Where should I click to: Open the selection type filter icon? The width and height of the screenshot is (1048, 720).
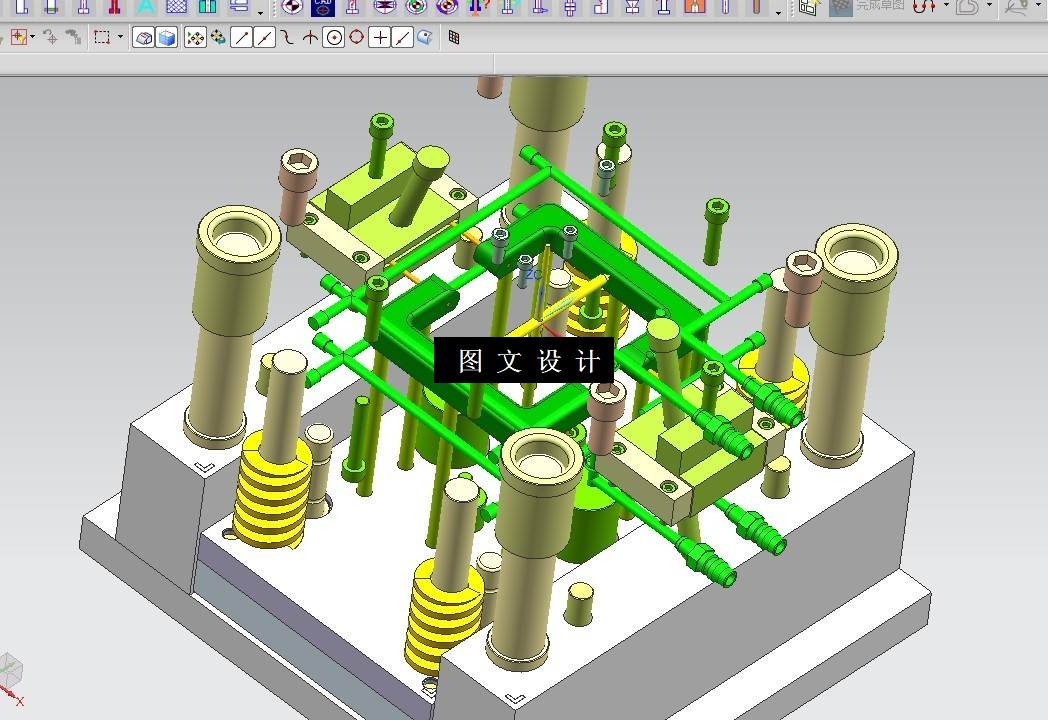[x=19, y=37]
